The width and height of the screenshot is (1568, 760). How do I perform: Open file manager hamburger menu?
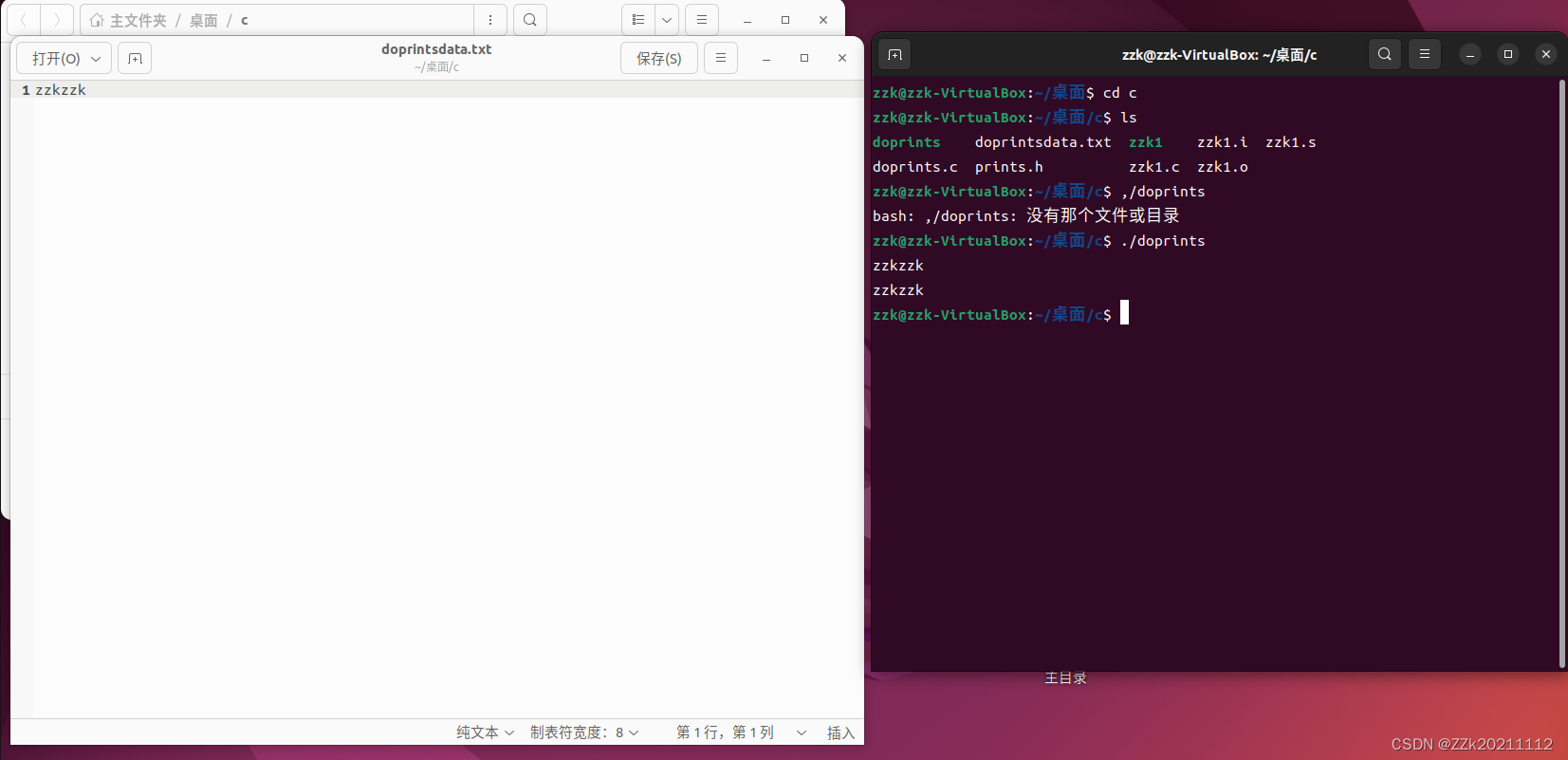click(702, 20)
